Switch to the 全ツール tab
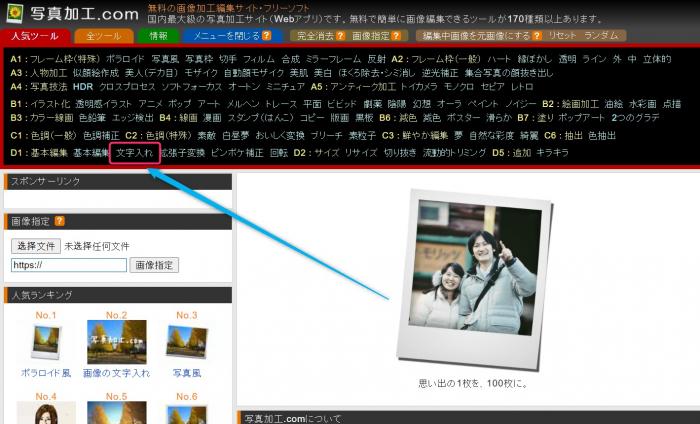The height and width of the screenshot is (424, 700). pos(104,36)
